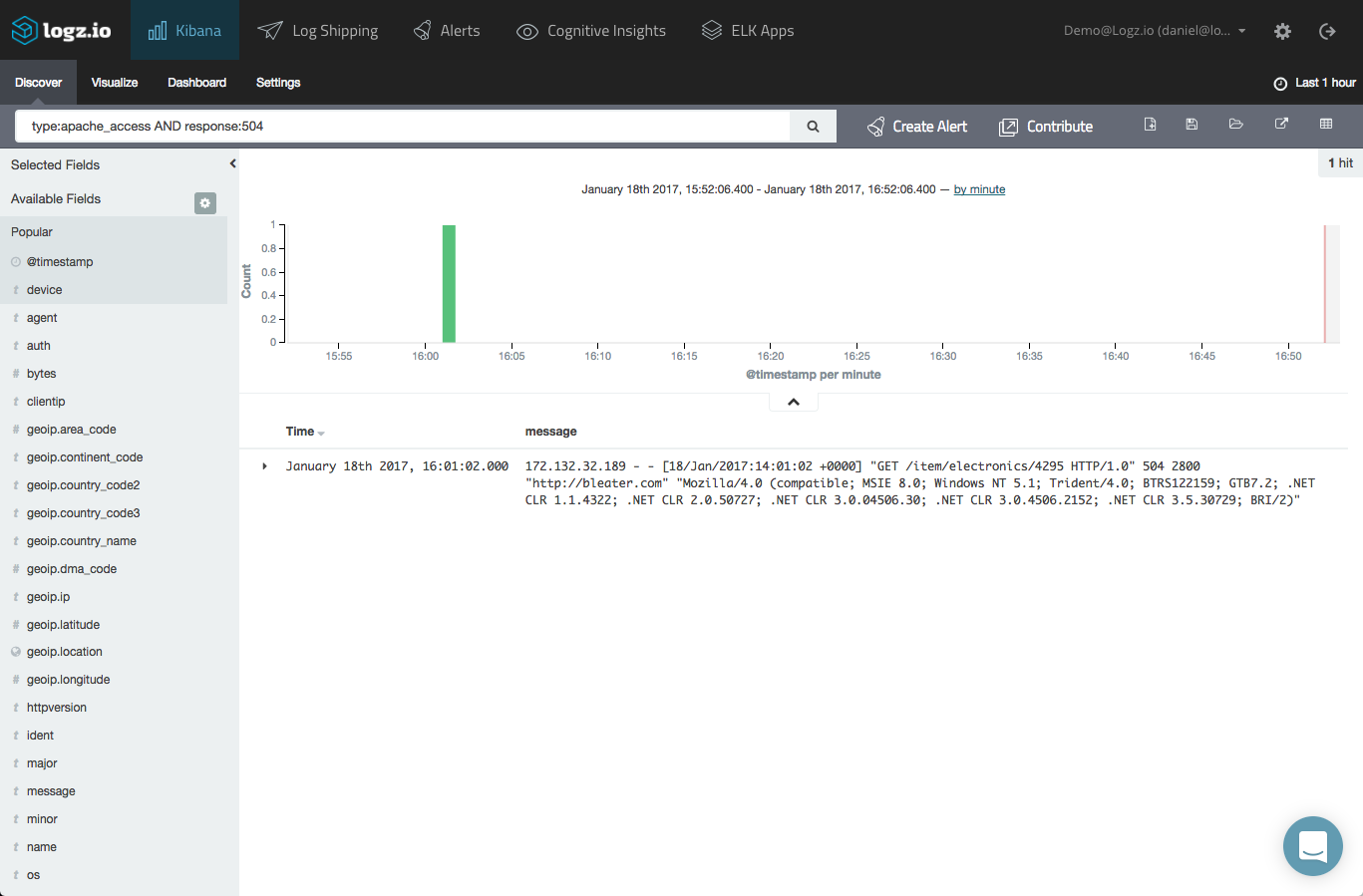
Task: Click the 1 hit counter
Action: point(1340,163)
